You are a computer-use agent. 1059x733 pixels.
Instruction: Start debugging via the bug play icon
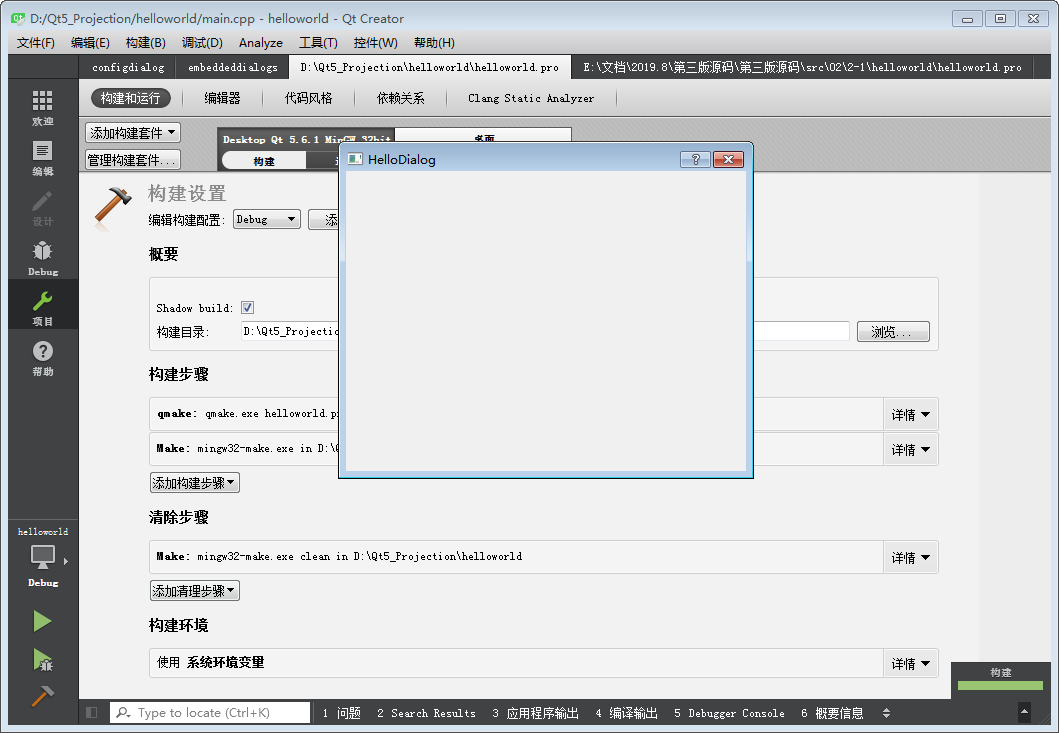42,660
